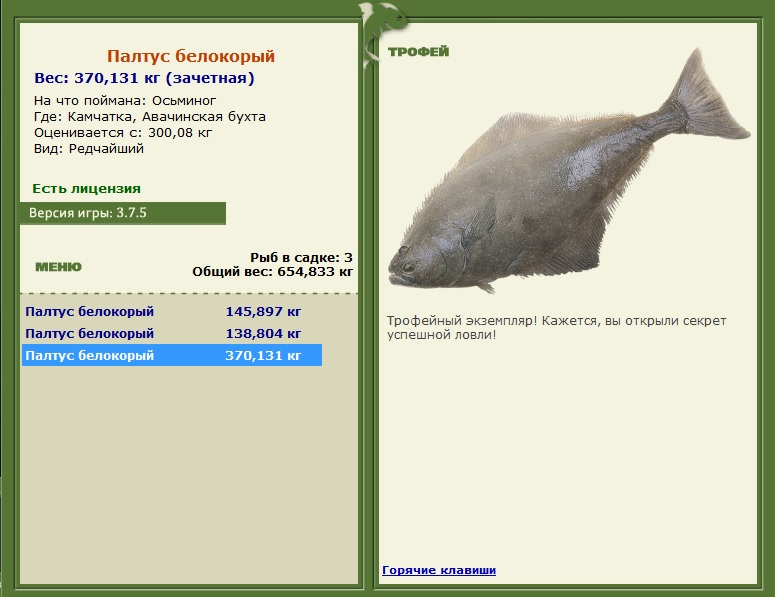This screenshot has height=597, width=775.
Task: Click the chameleon logo at the top
Action: click(384, 35)
